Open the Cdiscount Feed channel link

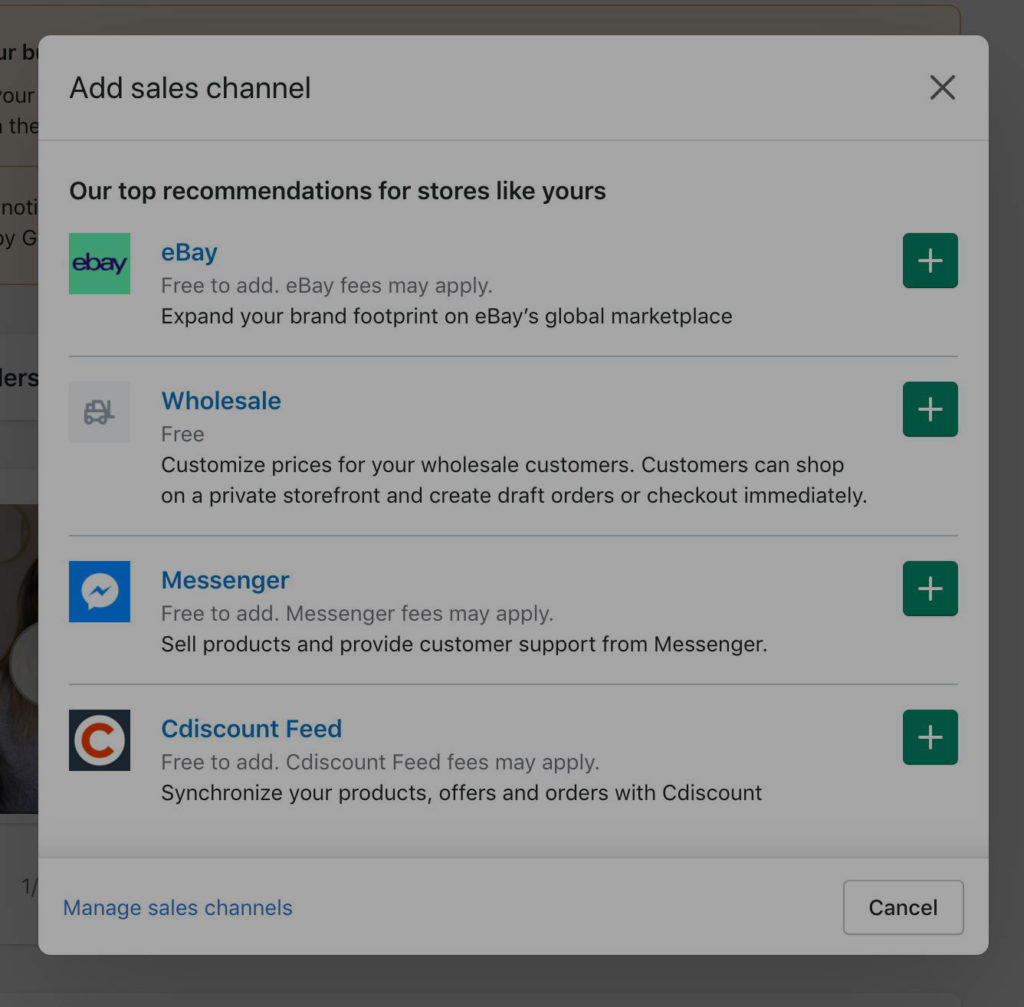click(x=251, y=729)
